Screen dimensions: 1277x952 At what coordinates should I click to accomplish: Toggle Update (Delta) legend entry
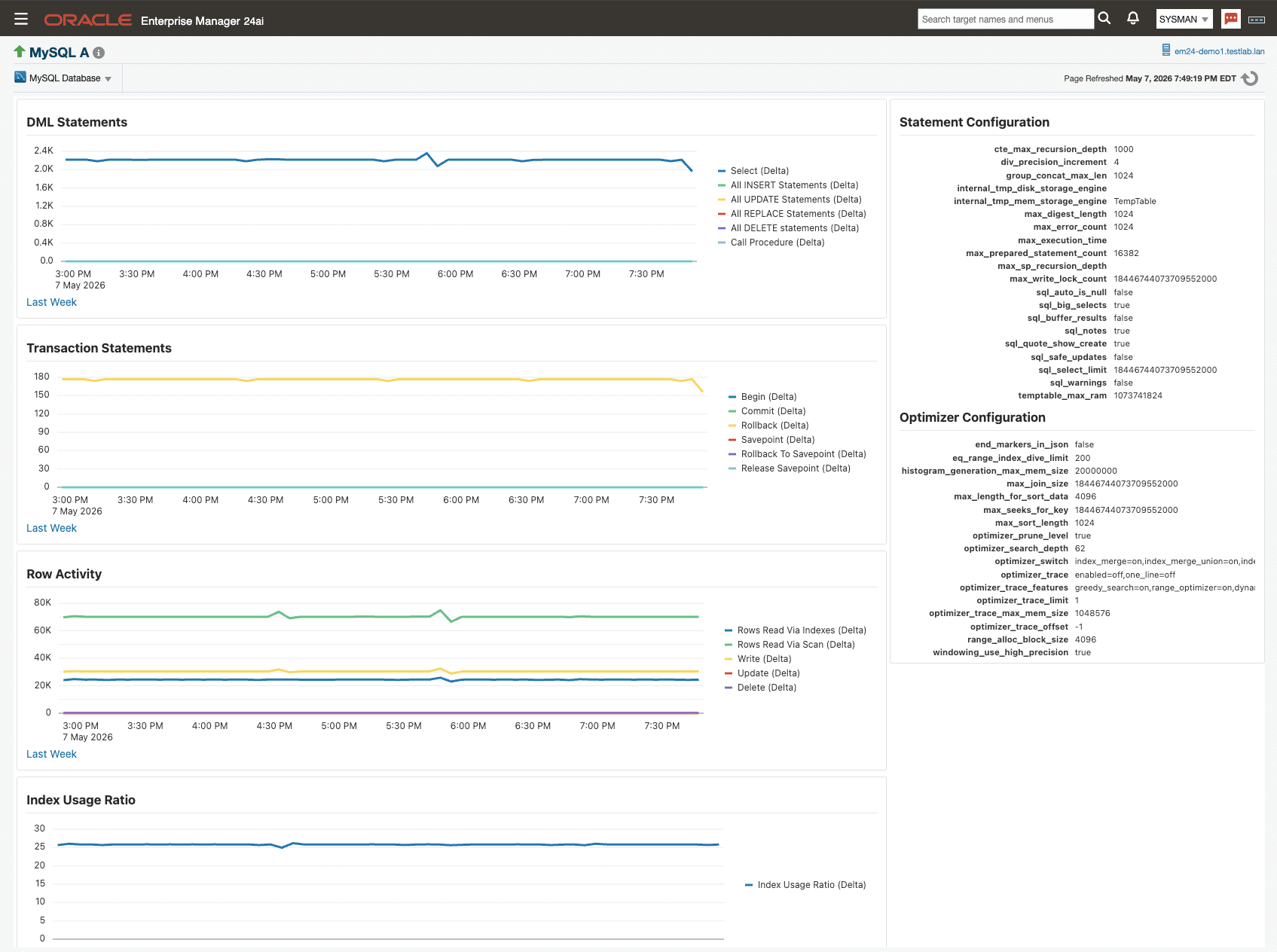coord(762,673)
